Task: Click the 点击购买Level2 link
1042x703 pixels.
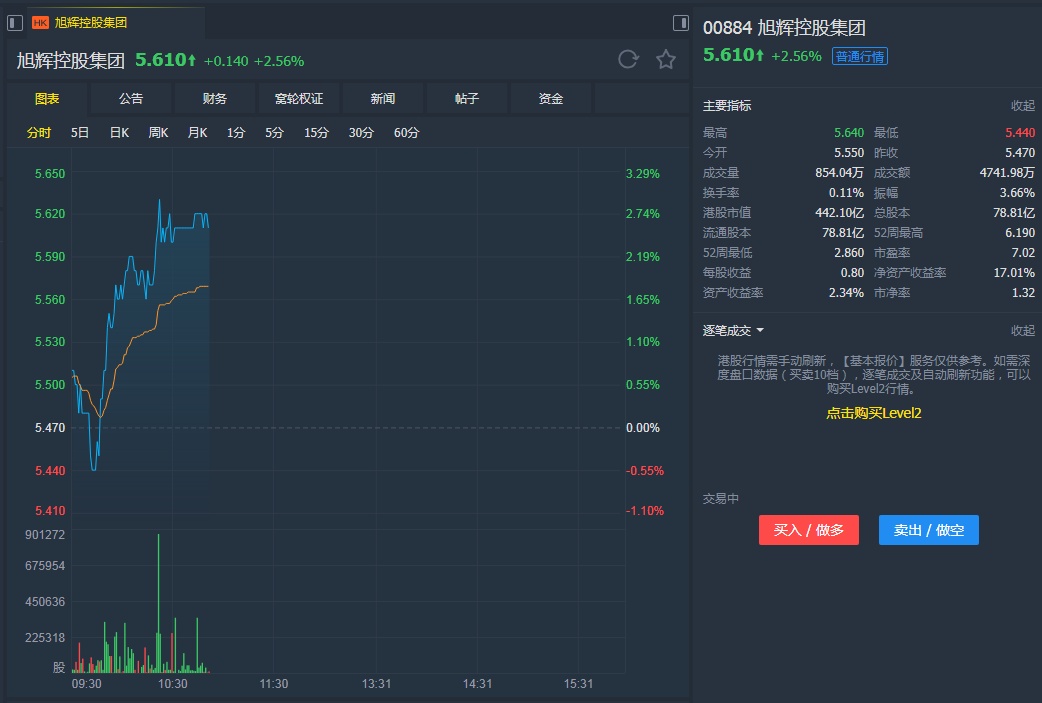Action: pyautogui.click(x=873, y=413)
